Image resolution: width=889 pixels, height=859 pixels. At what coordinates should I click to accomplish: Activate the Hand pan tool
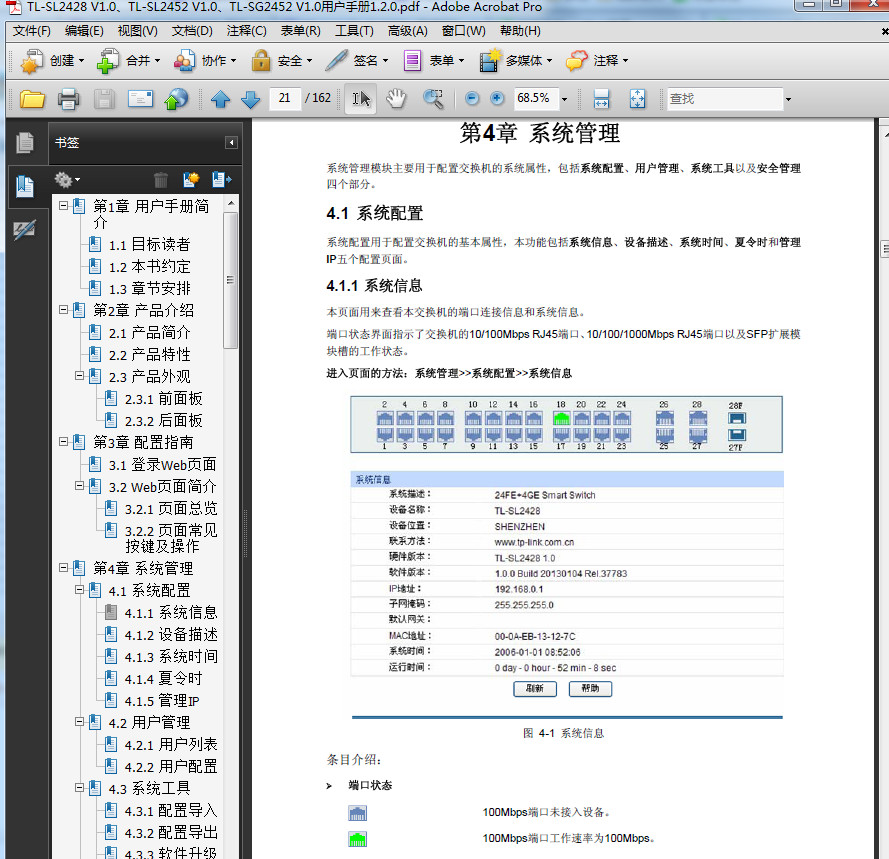tap(396, 99)
